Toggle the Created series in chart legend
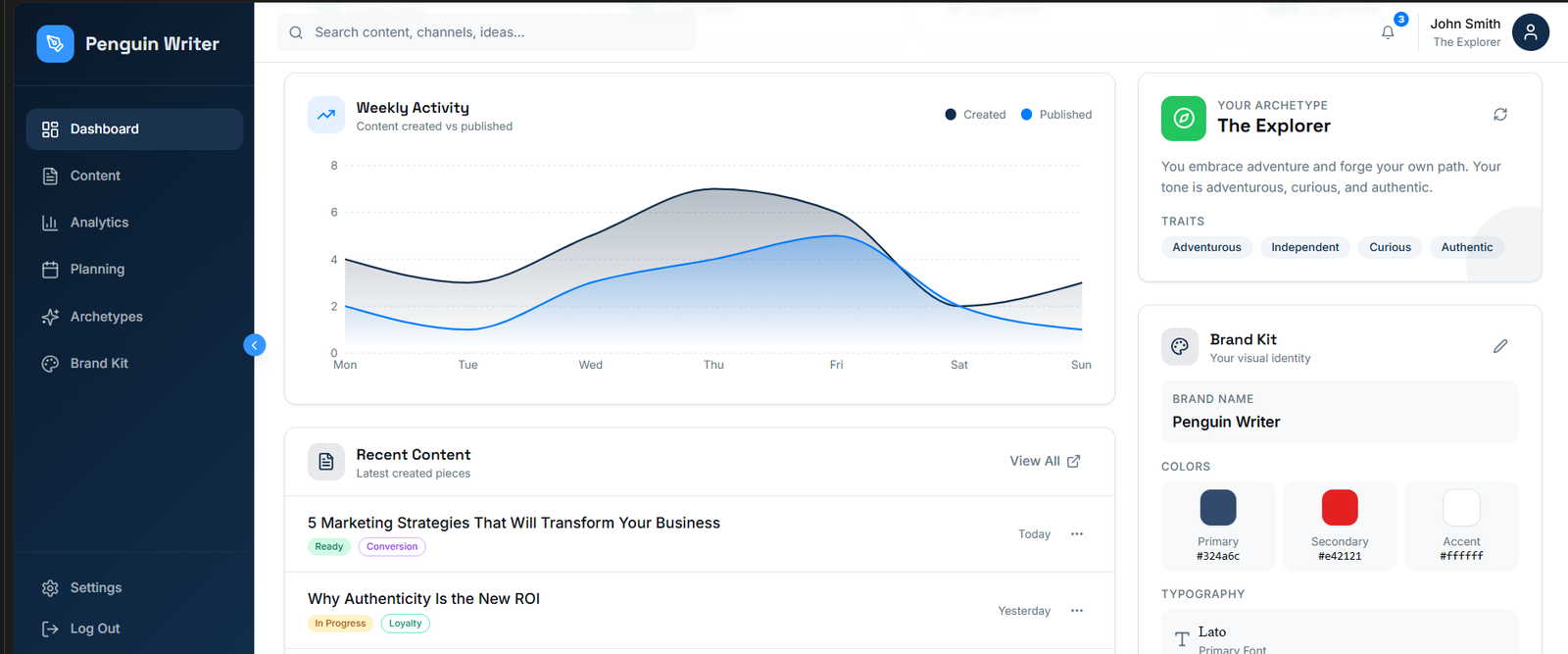This screenshot has width=1568, height=654. click(975, 115)
